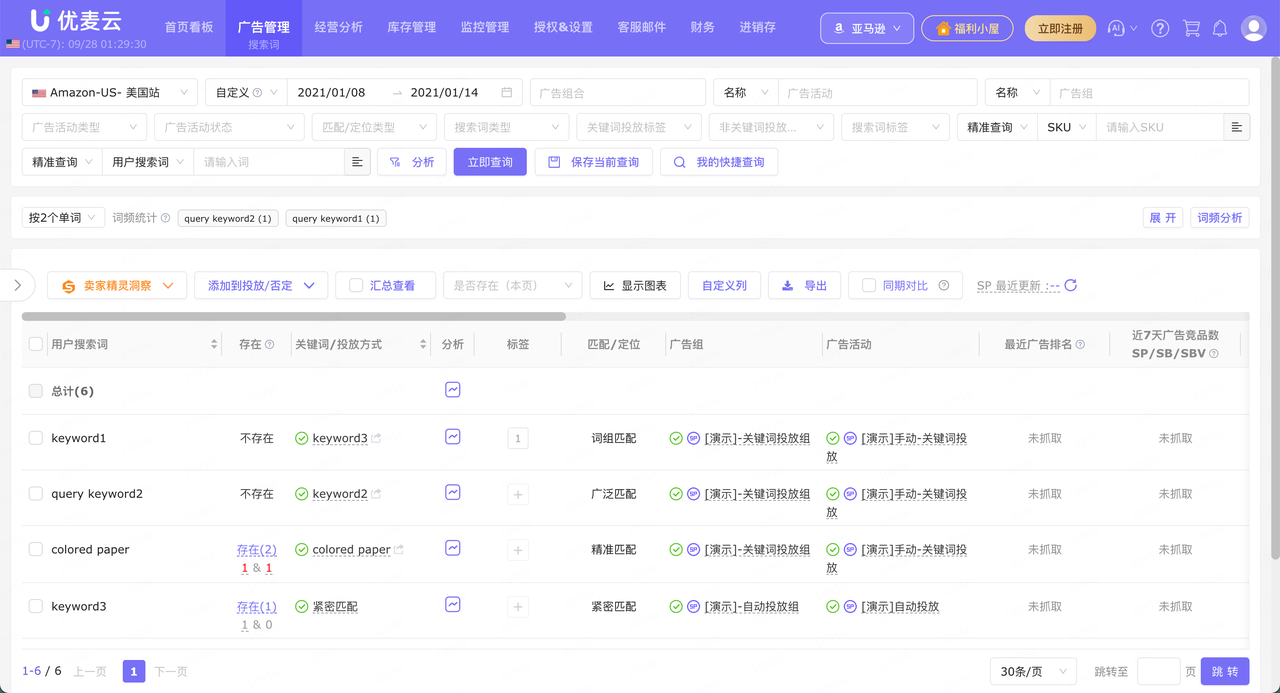This screenshot has height=693, width=1280.
Task: Refresh SP latest update
Action: (x=1071, y=285)
